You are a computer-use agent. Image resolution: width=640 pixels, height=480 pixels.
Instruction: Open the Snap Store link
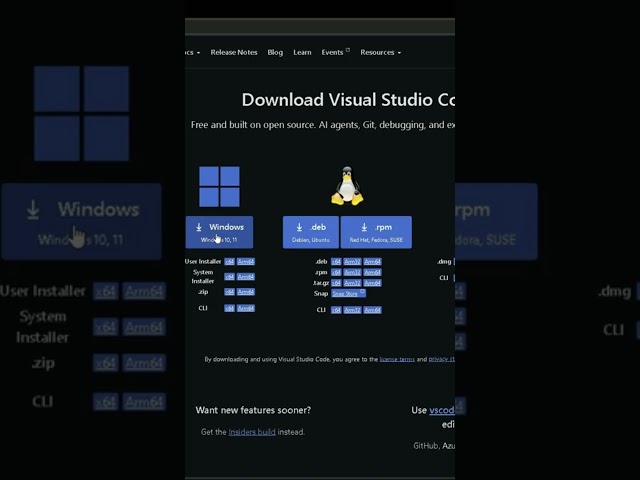pyautogui.click(x=348, y=293)
